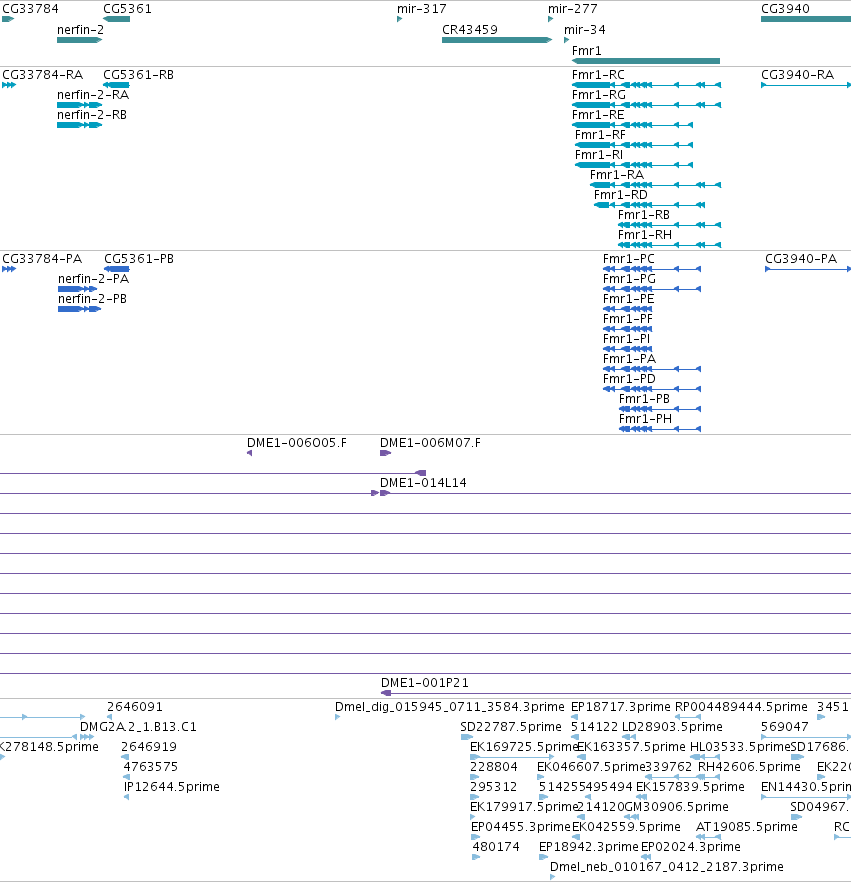The height and width of the screenshot is (882, 851).
Task: Click the AT19085.5prime label
Action: [x=746, y=827]
